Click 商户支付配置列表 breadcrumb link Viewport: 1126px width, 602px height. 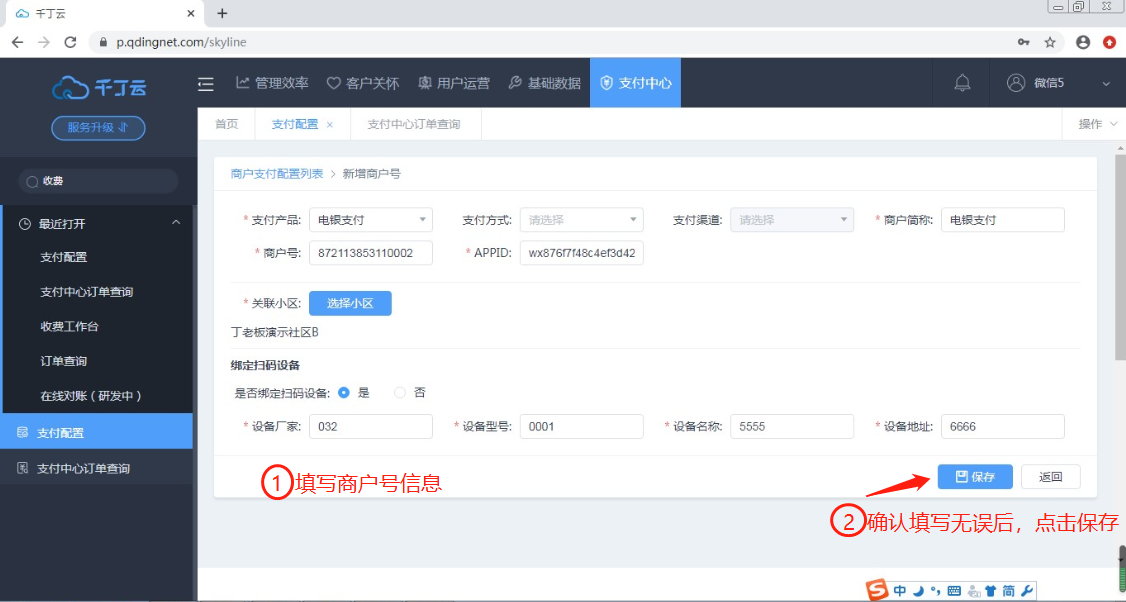(277, 174)
